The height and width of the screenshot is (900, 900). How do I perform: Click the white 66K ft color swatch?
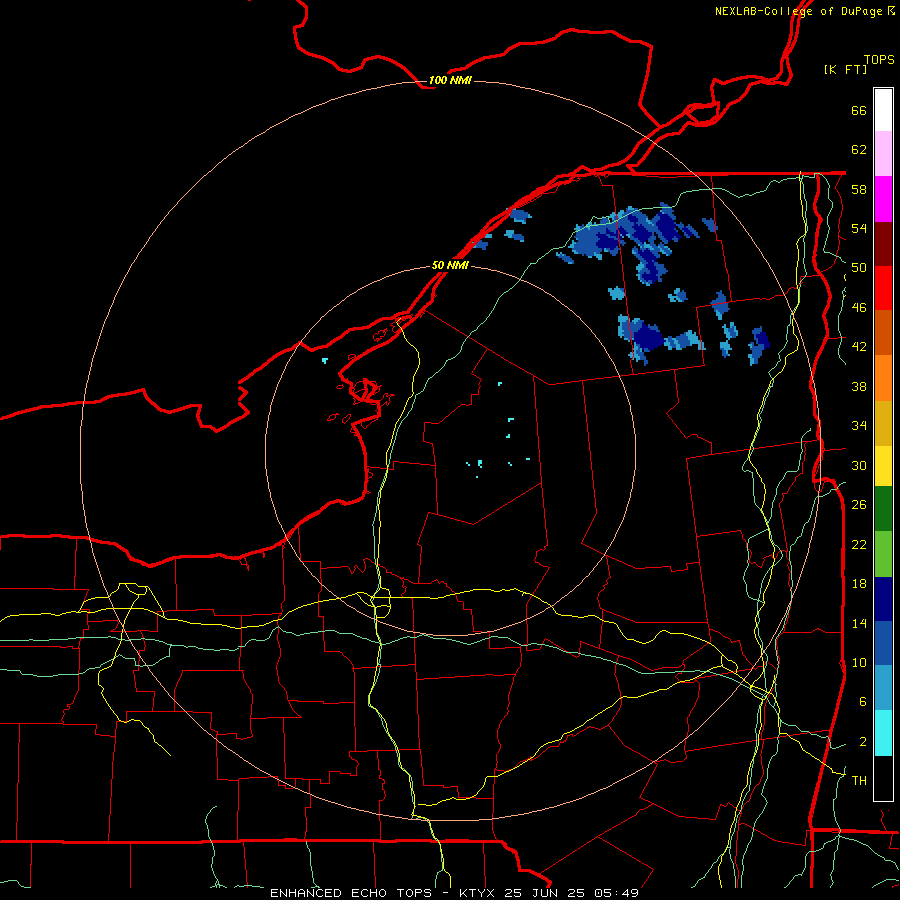click(883, 110)
